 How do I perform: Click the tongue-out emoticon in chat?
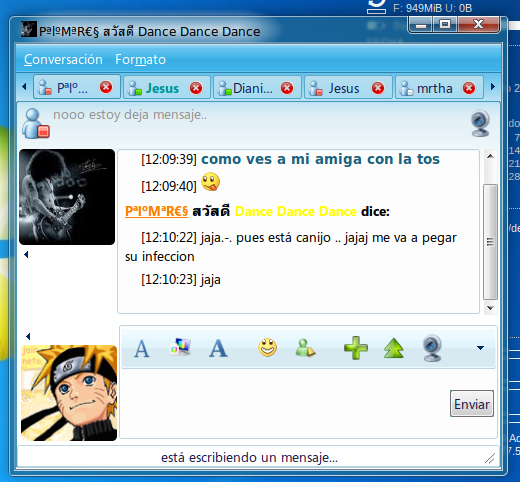(x=211, y=182)
